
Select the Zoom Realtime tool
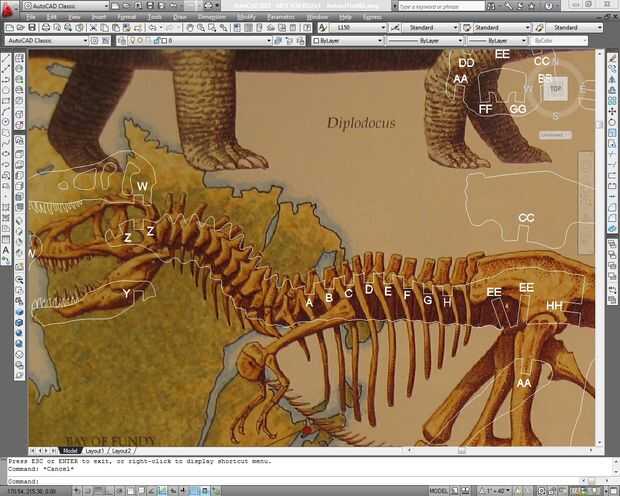[201, 28]
